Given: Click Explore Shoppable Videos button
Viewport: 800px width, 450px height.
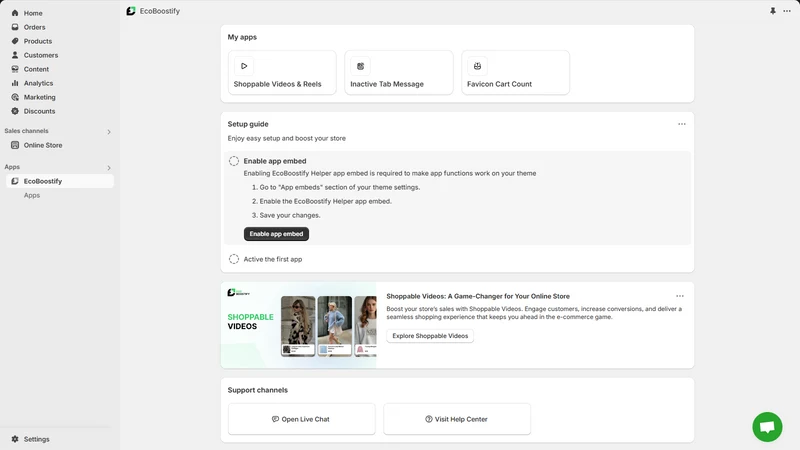Looking at the screenshot, I should 430,336.
